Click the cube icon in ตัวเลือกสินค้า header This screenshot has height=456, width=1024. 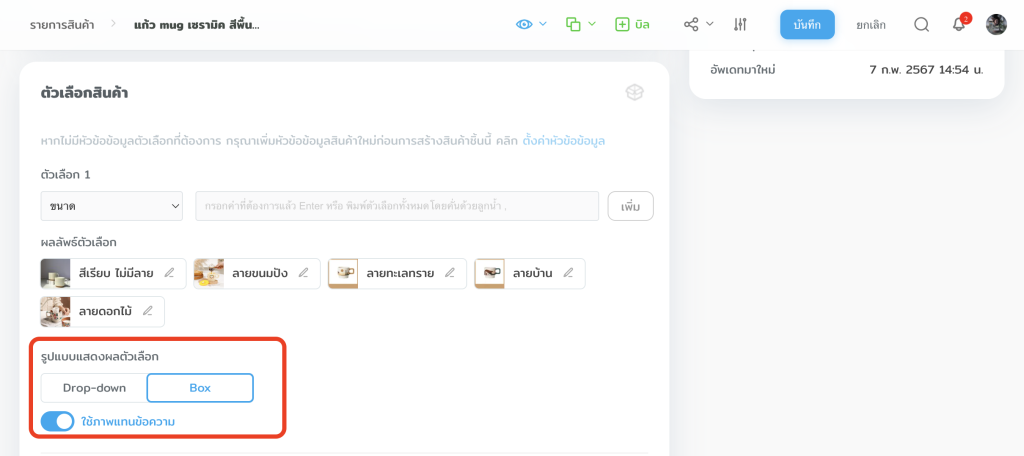click(x=634, y=92)
